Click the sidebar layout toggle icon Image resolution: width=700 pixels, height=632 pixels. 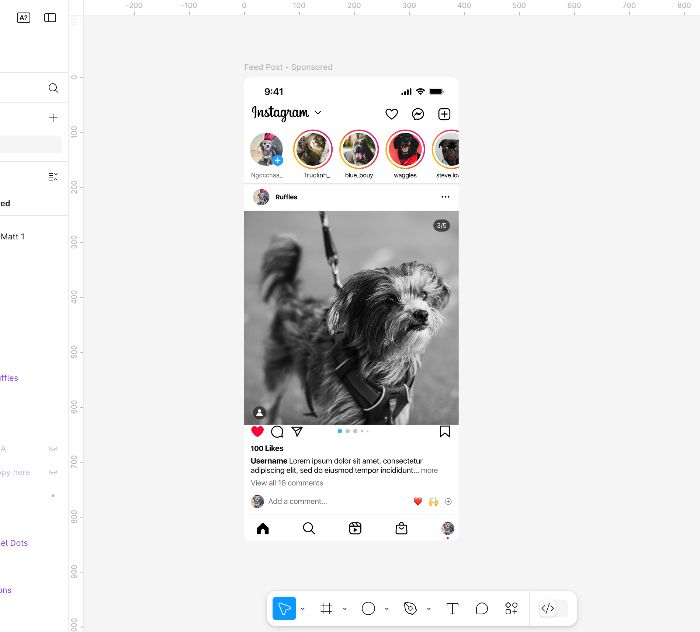pyautogui.click(x=50, y=17)
